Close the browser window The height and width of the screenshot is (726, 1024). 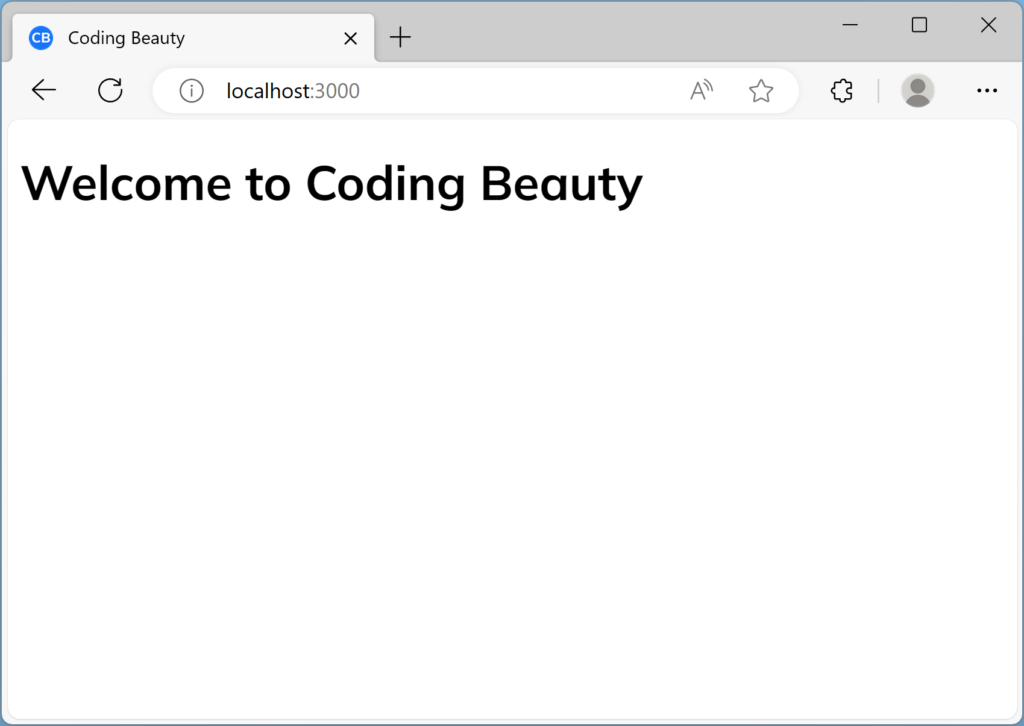[x=988, y=25]
